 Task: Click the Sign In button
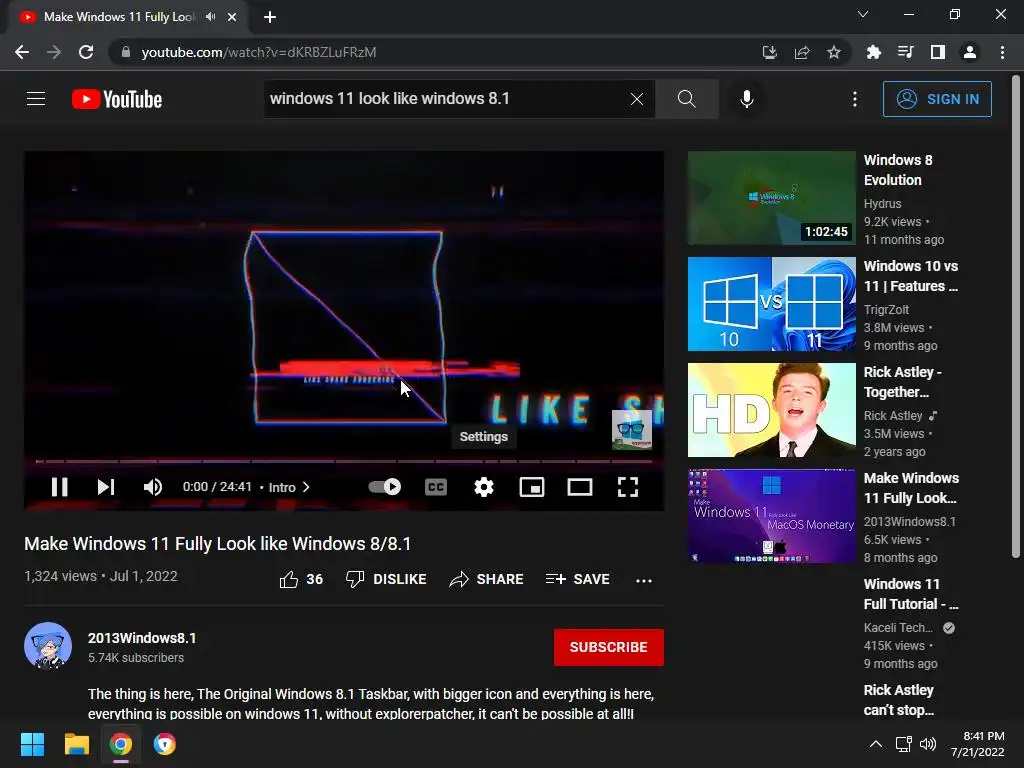point(937,99)
